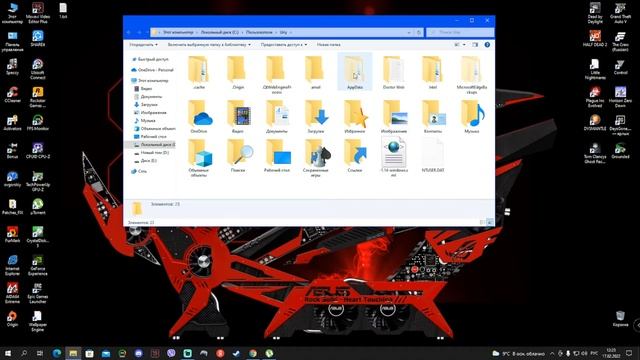Select the Movavi Video Editor Plus desktop icon
The image size is (640, 360).
[38, 13]
